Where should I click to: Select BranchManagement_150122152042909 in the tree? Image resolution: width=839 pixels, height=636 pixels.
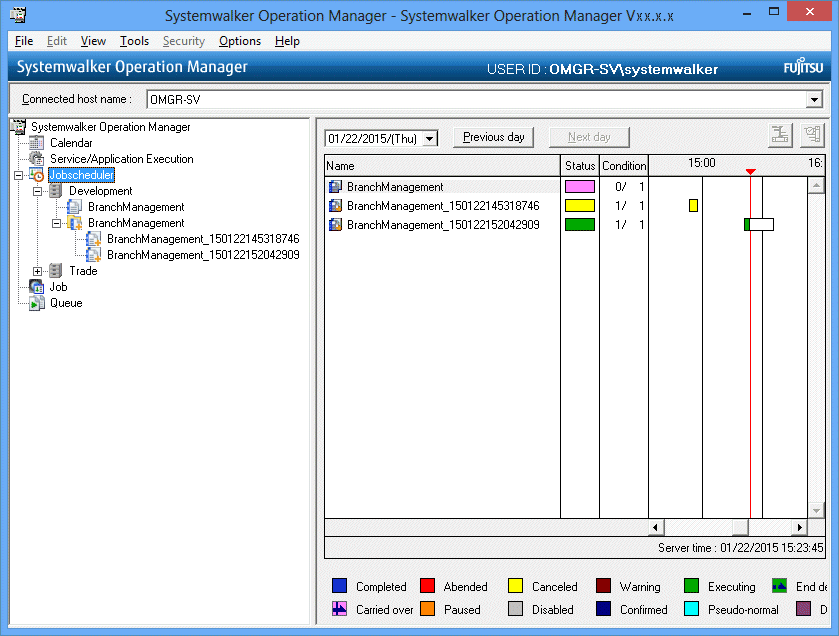[203, 255]
